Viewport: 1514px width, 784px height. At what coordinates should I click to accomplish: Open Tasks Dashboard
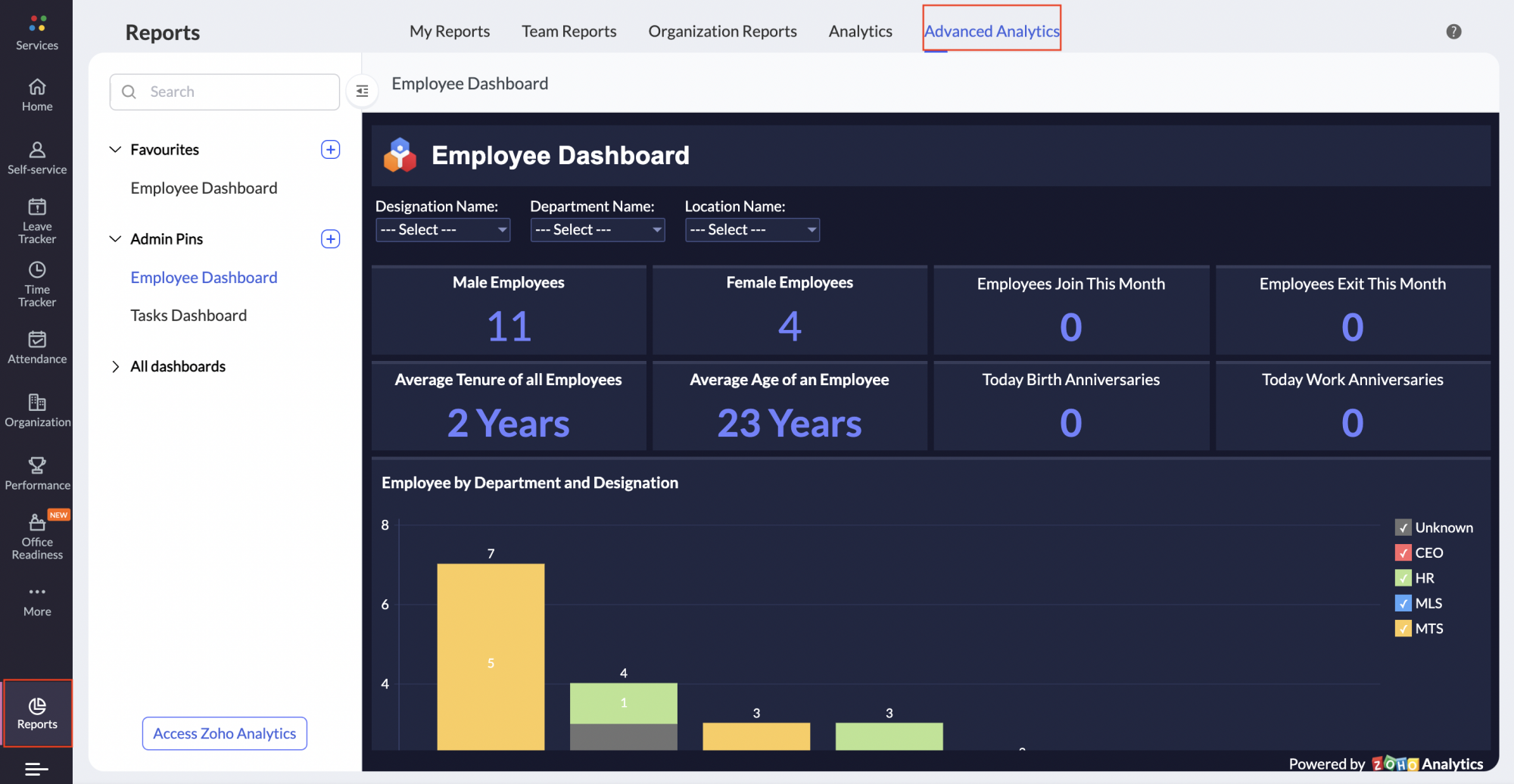[188, 315]
